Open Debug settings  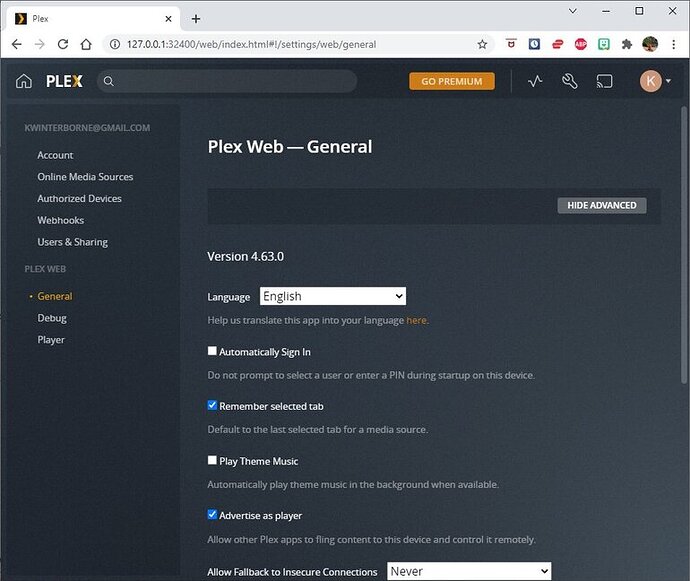point(52,318)
